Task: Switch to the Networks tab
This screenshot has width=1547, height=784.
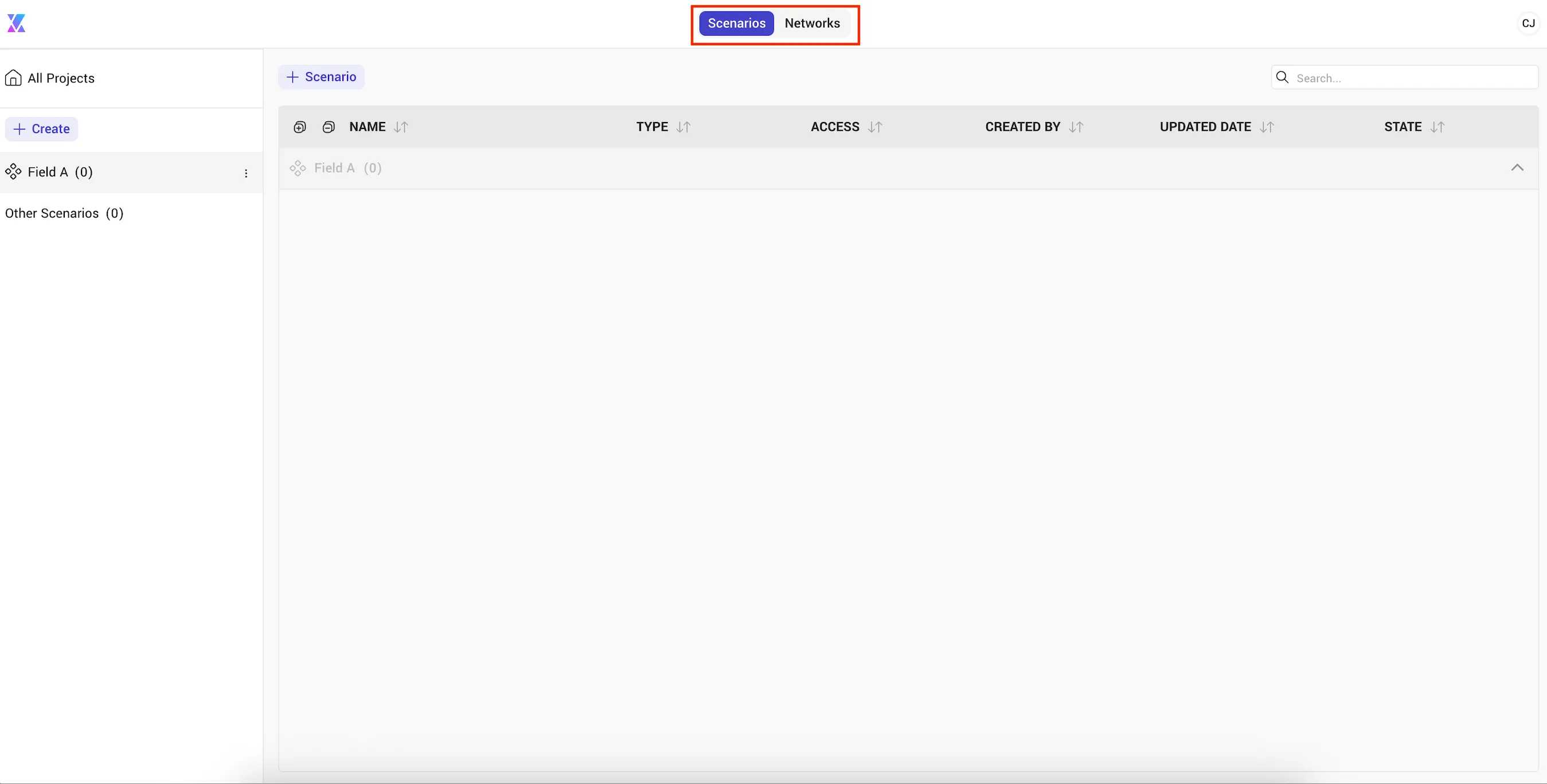Action: (812, 23)
